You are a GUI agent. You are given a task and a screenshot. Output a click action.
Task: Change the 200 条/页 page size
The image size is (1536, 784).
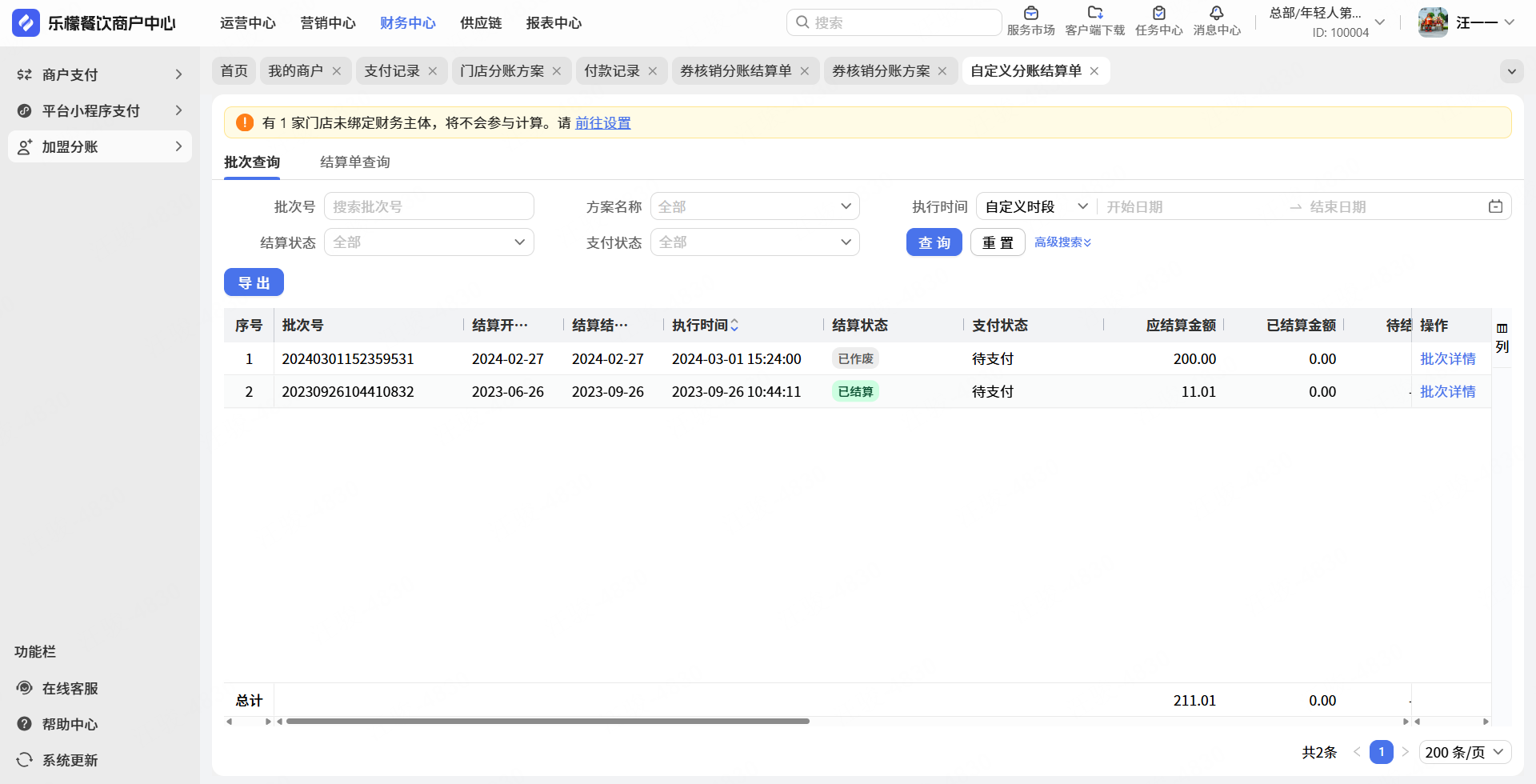1464,752
